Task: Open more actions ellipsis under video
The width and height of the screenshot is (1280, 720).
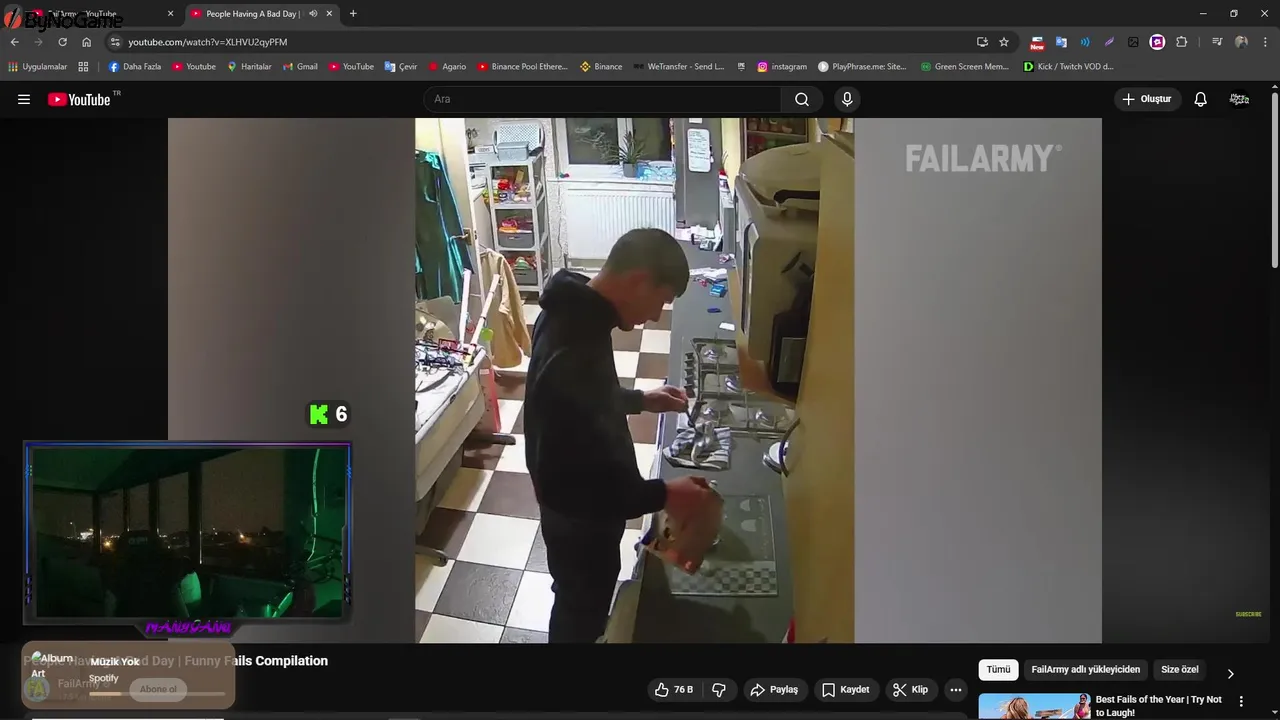Action: click(x=956, y=690)
